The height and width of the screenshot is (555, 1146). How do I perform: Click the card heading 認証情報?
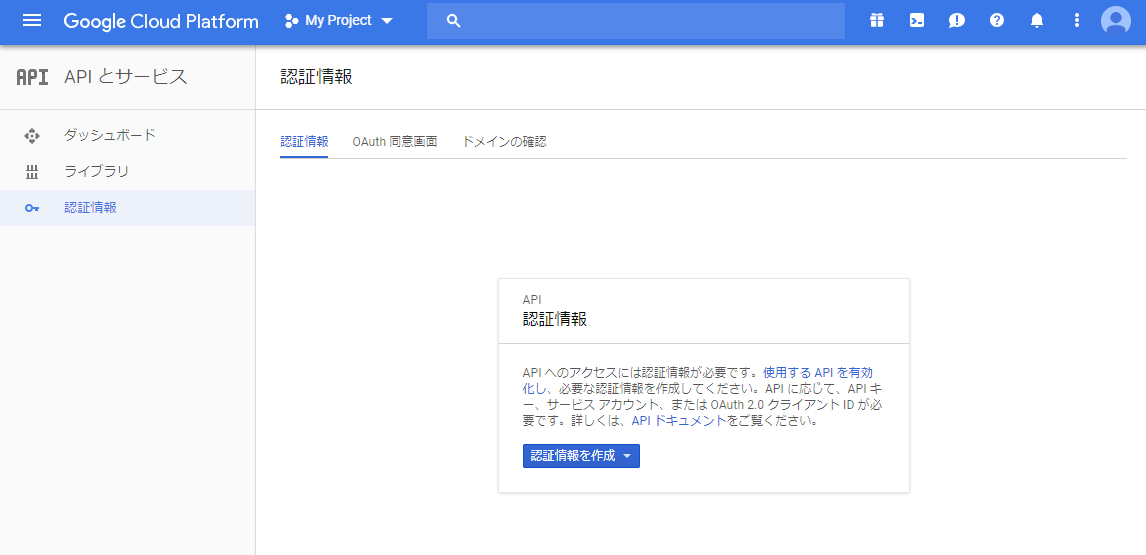555,320
